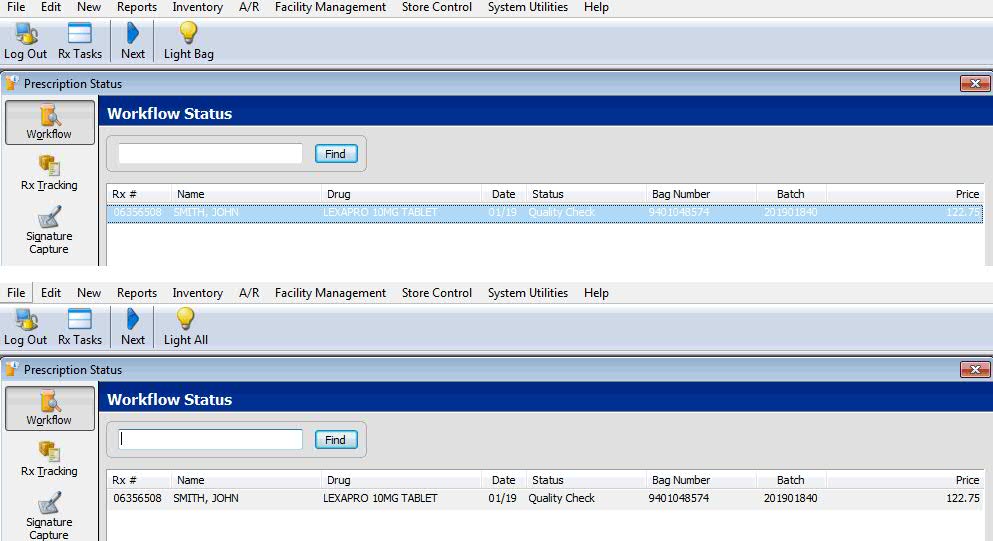This screenshot has height=541, width=993.
Task: Open Signature Capture in upper Prescription Status window
Action: (x=49, y=230)
